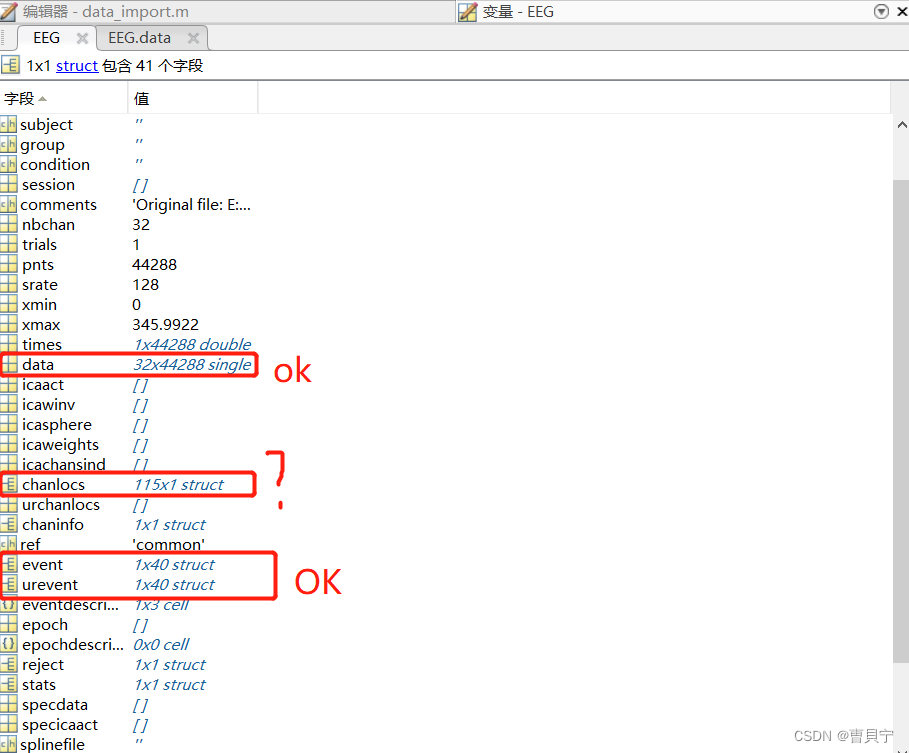Close the EEG tab
Image resolution: width=909 pixels, height=753 pixels.
[82, 38]
